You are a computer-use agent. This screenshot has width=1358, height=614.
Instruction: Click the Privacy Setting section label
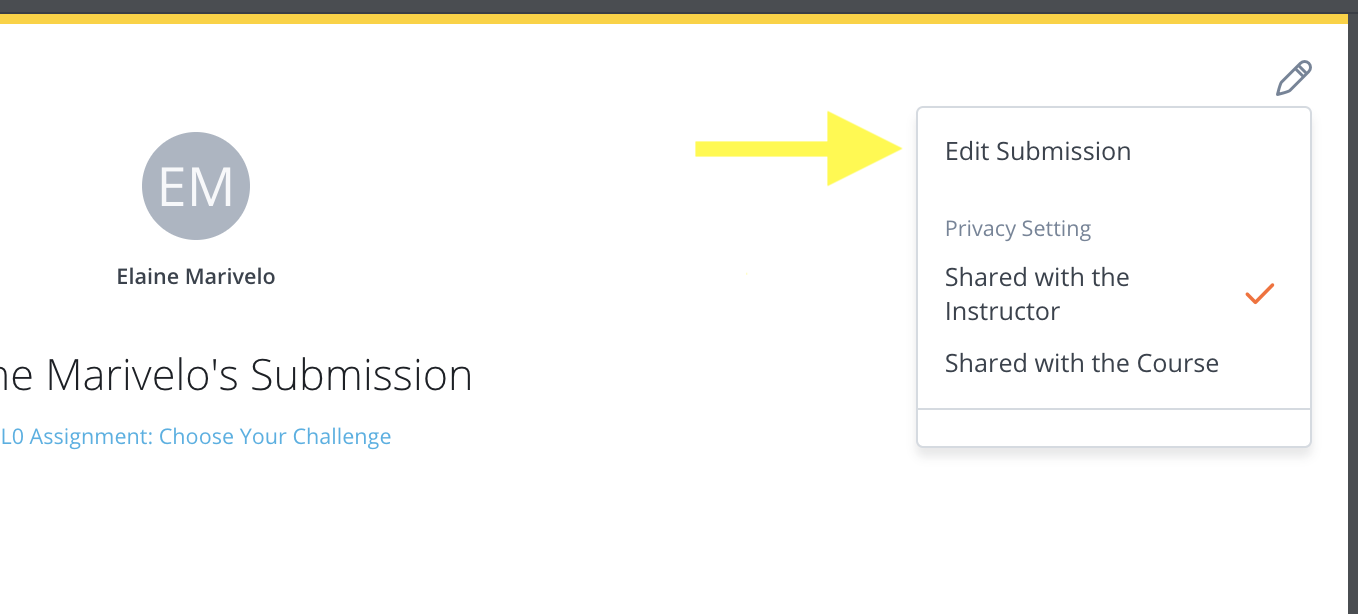click(1017, 229)
